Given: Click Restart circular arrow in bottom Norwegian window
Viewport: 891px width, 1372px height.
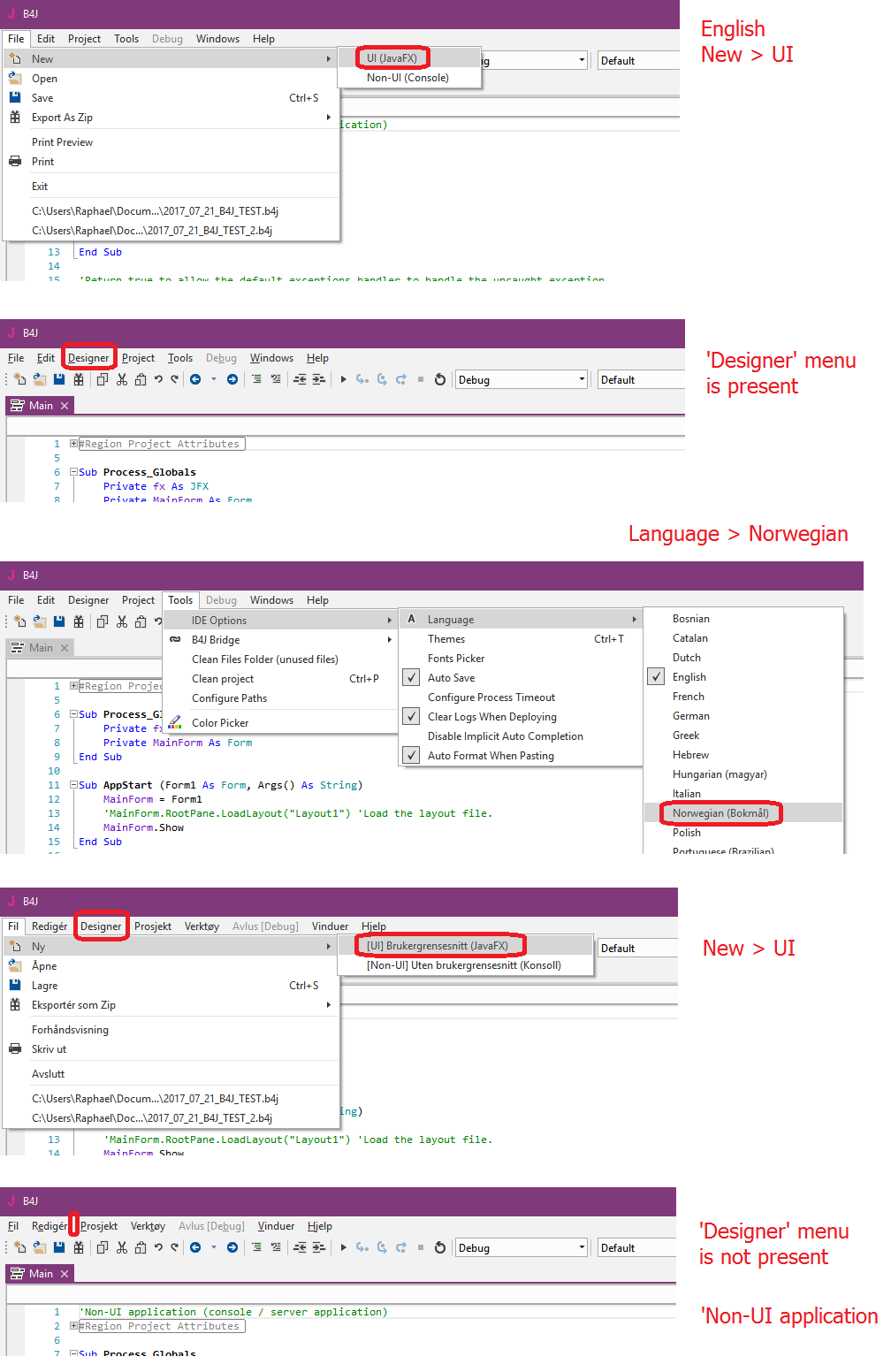Looking at the screenshot, I should [x=440, y=1247].
